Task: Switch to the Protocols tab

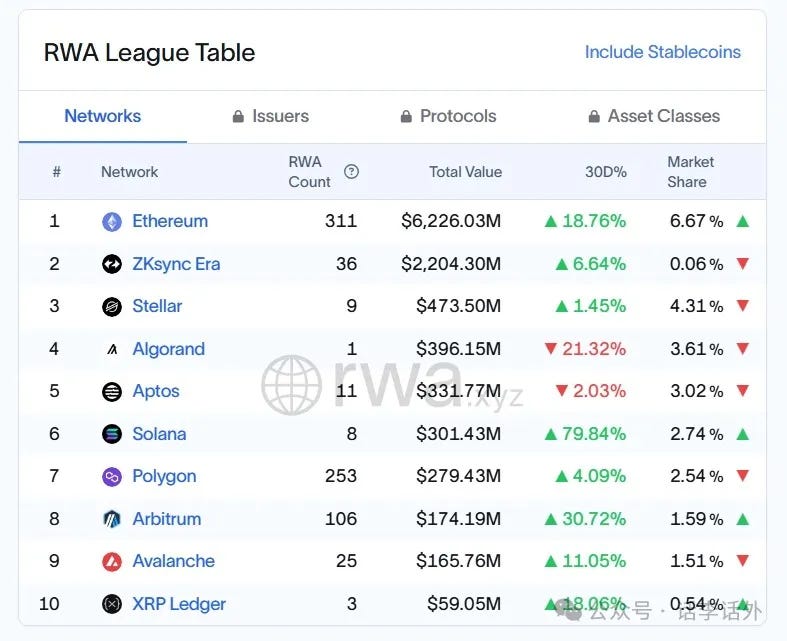Action: coord(448,116)
